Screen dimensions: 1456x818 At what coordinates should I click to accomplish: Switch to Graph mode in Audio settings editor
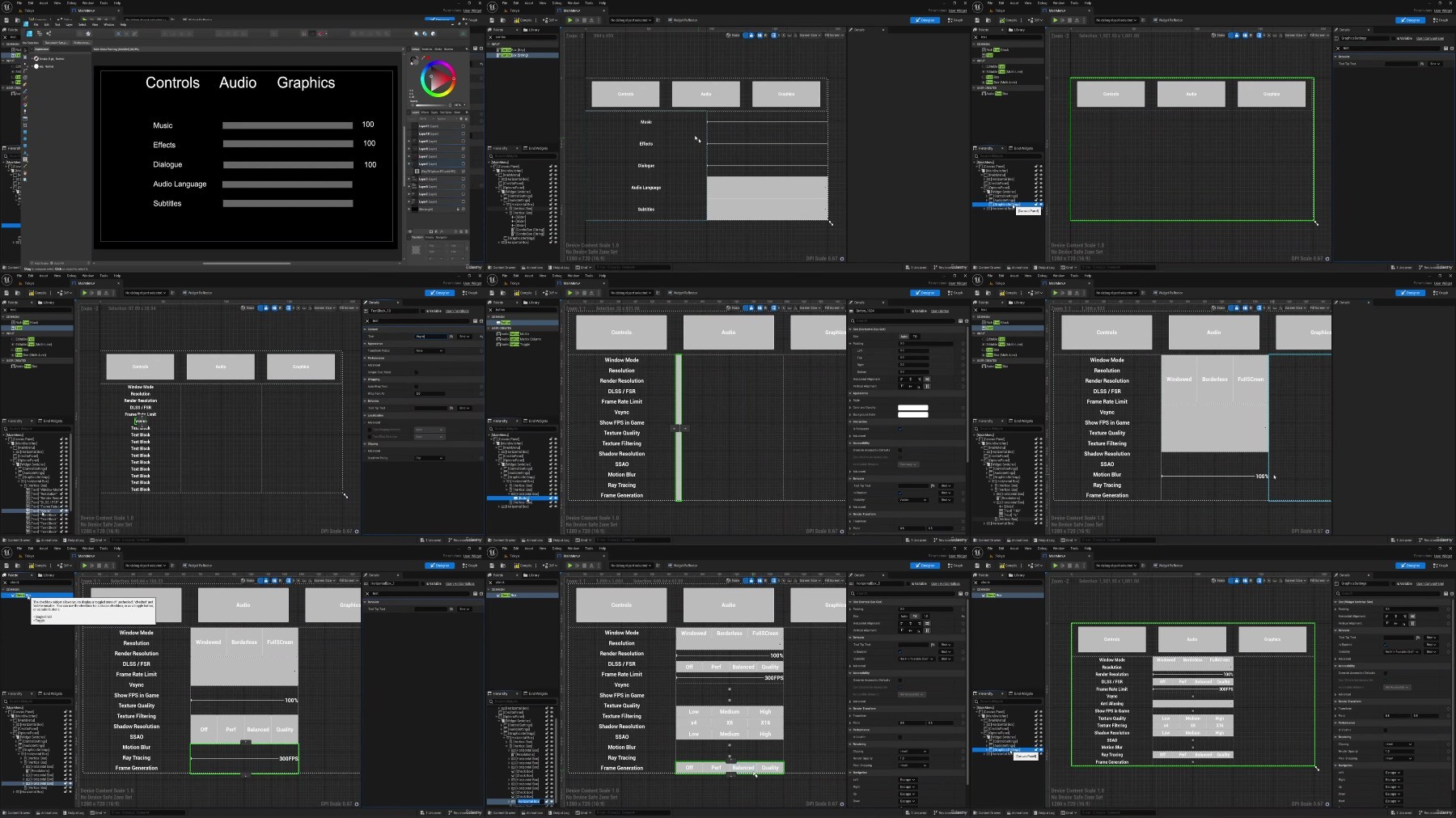[x=955, y=20]
